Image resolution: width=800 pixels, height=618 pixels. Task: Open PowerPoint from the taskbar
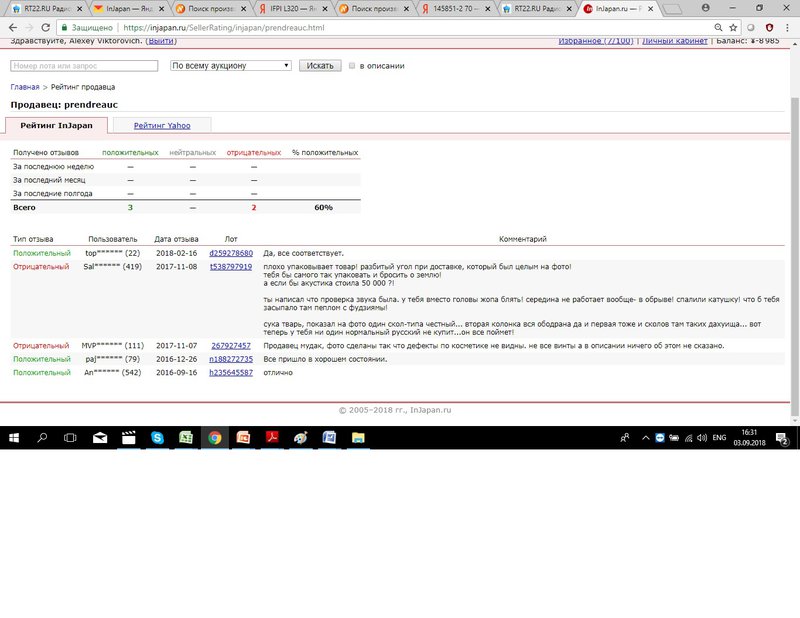coord(242,437)
